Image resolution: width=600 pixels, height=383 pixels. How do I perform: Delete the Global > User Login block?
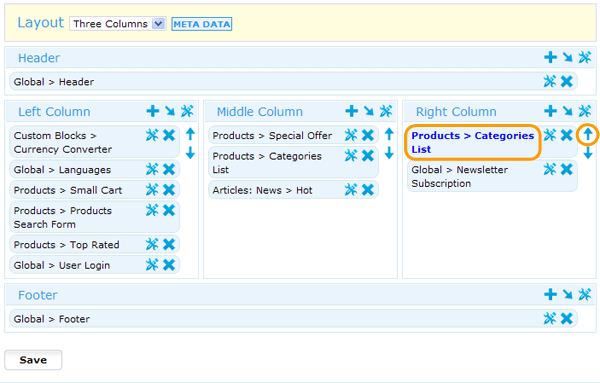169,265
